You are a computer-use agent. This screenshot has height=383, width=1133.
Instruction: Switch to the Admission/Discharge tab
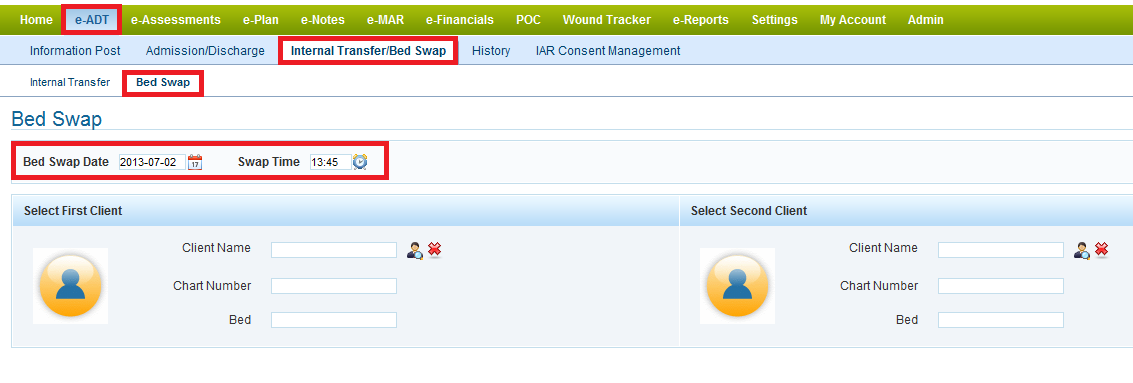click(205, 51)
